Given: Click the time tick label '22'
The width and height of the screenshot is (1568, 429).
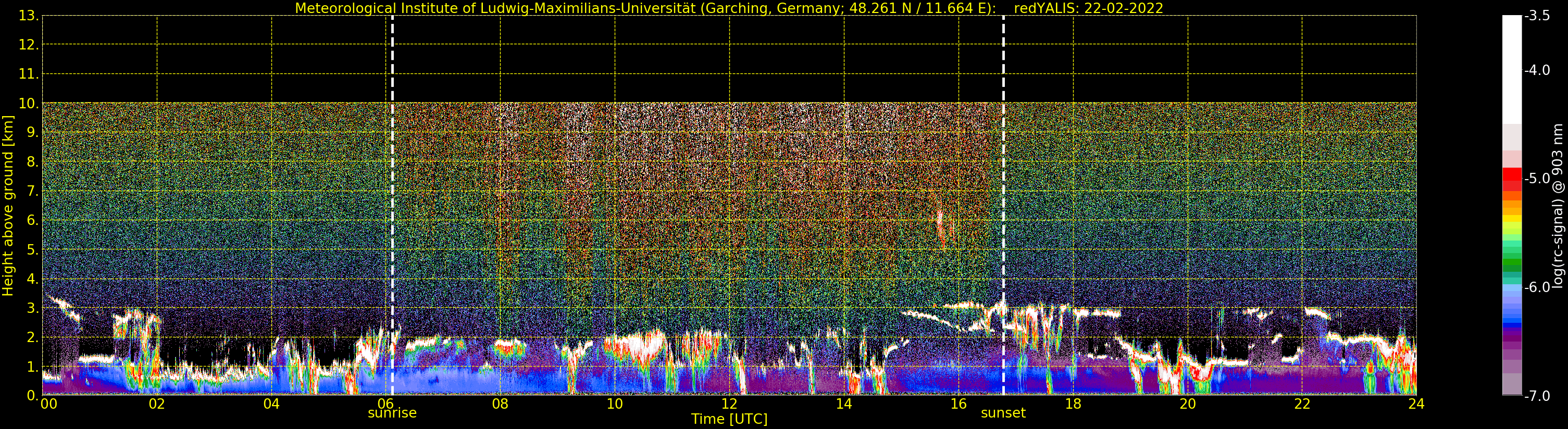Looking at the screenshot, I should click(x=1302, y=404).
